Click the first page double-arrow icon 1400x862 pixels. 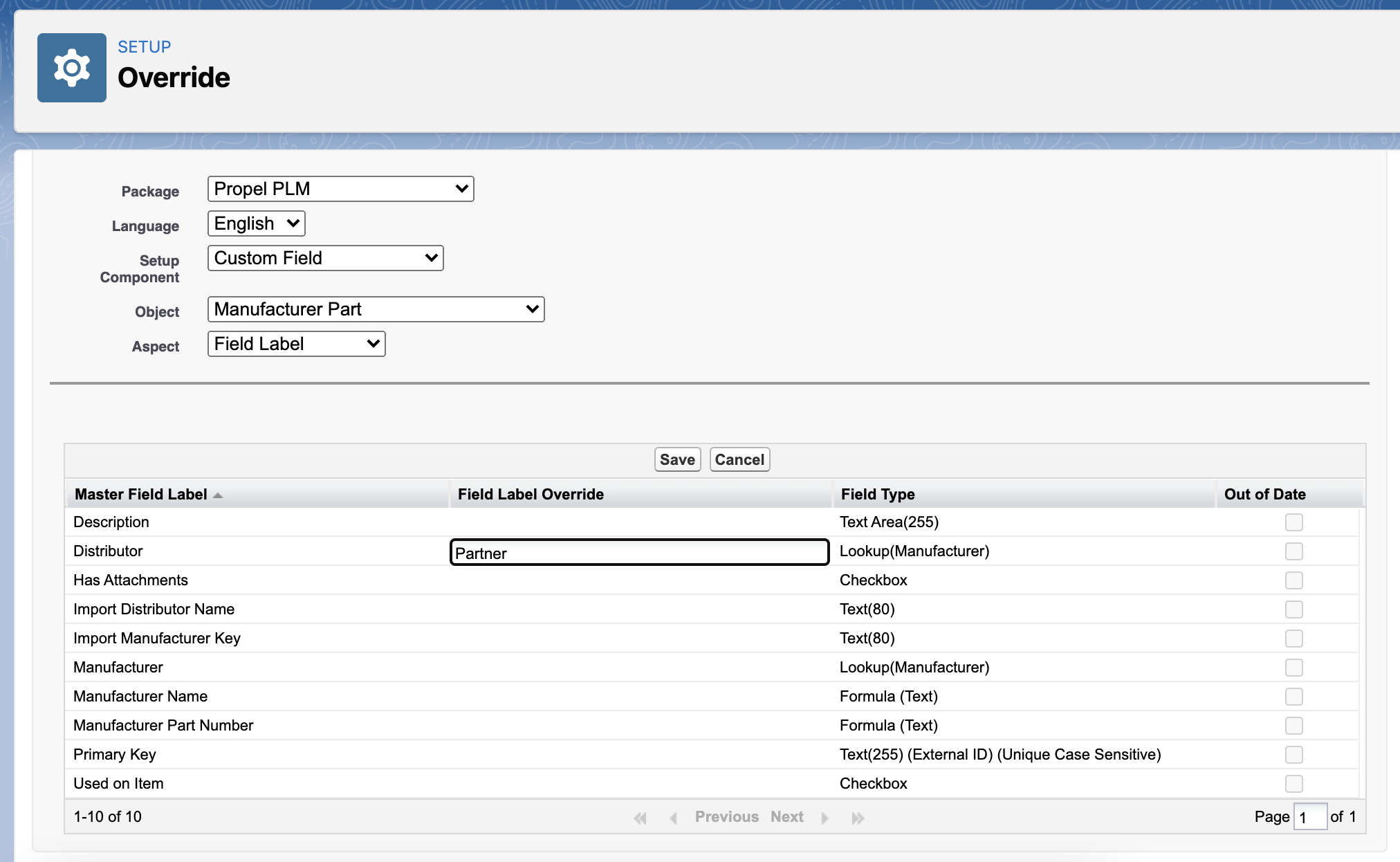(x=640, y=818)
